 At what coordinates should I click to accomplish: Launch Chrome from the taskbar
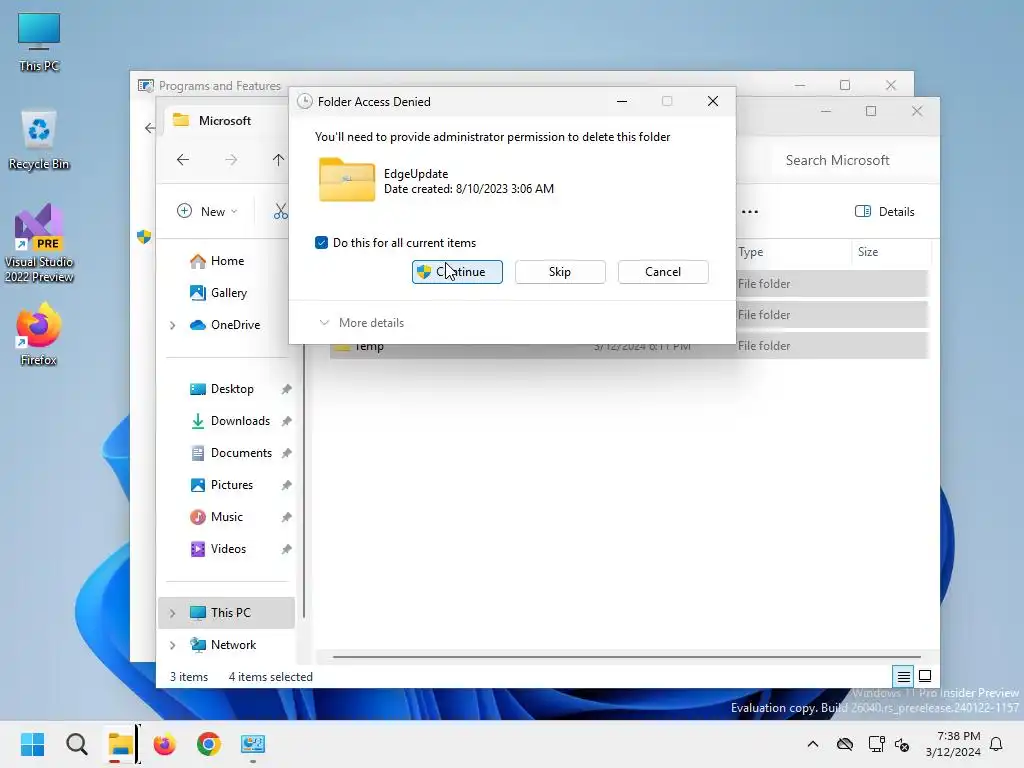click(x=209, y=744)
